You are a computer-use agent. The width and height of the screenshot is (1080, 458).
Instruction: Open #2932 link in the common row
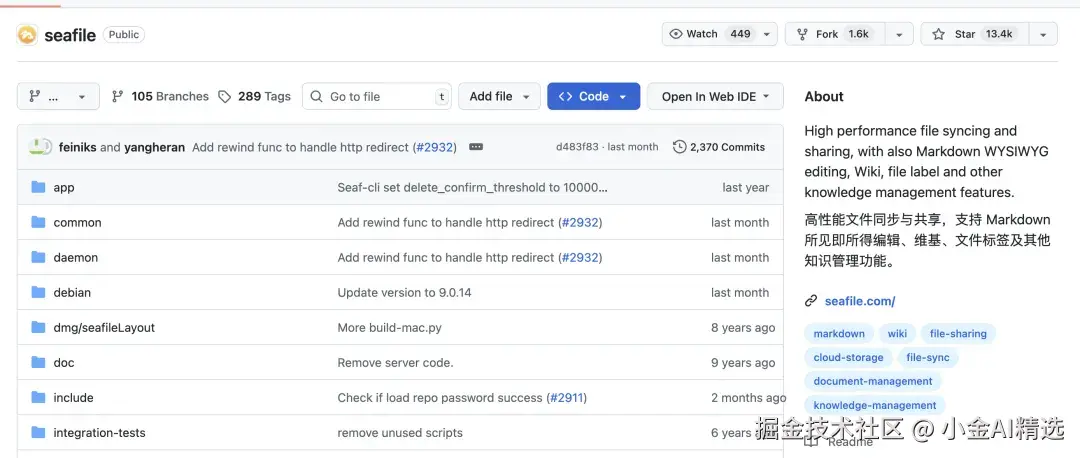click(580, 222)
